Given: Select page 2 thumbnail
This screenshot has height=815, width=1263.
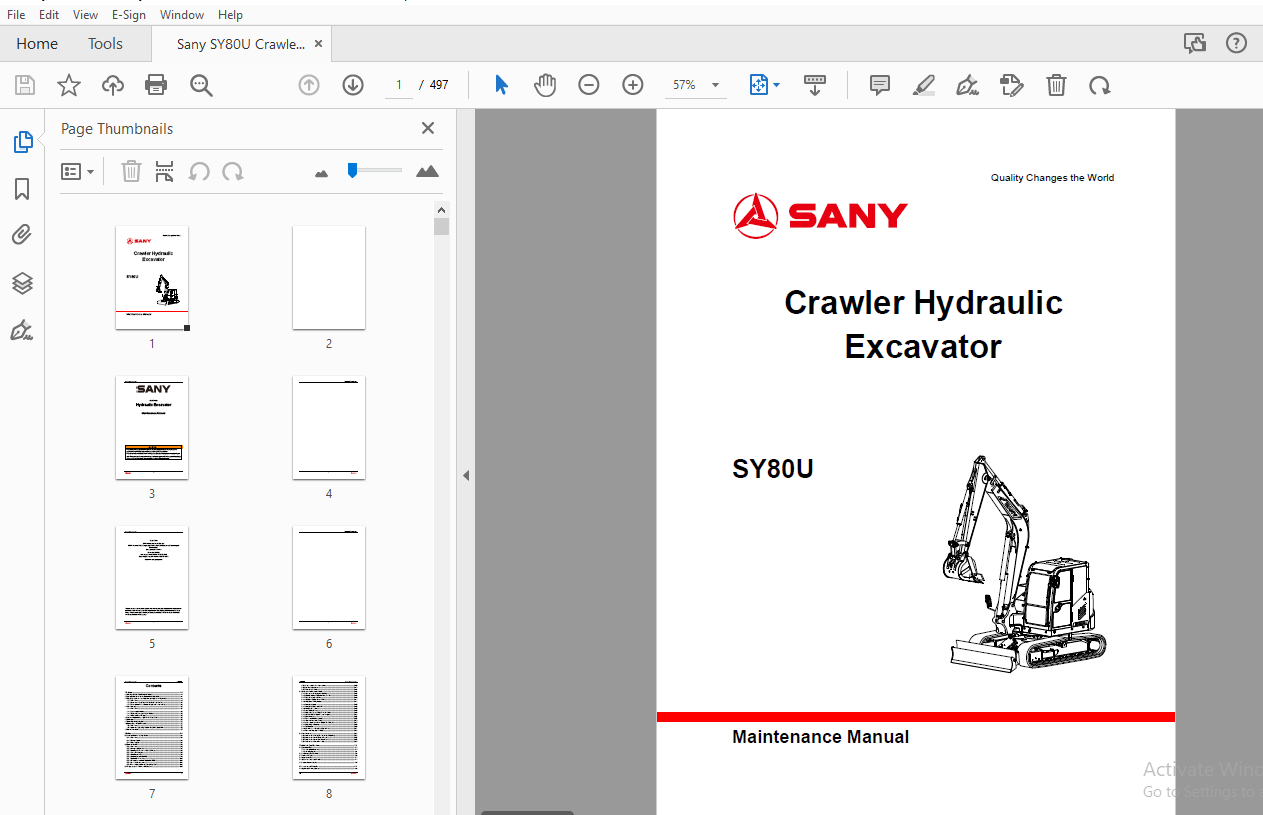Looking at the screenshot, I should 329,278.
